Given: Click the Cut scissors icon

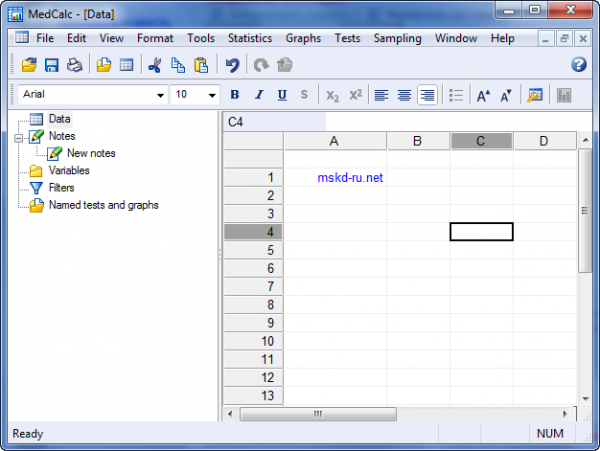Looking at the screenshot, I should pyautogui.click(x=154, y=65).
